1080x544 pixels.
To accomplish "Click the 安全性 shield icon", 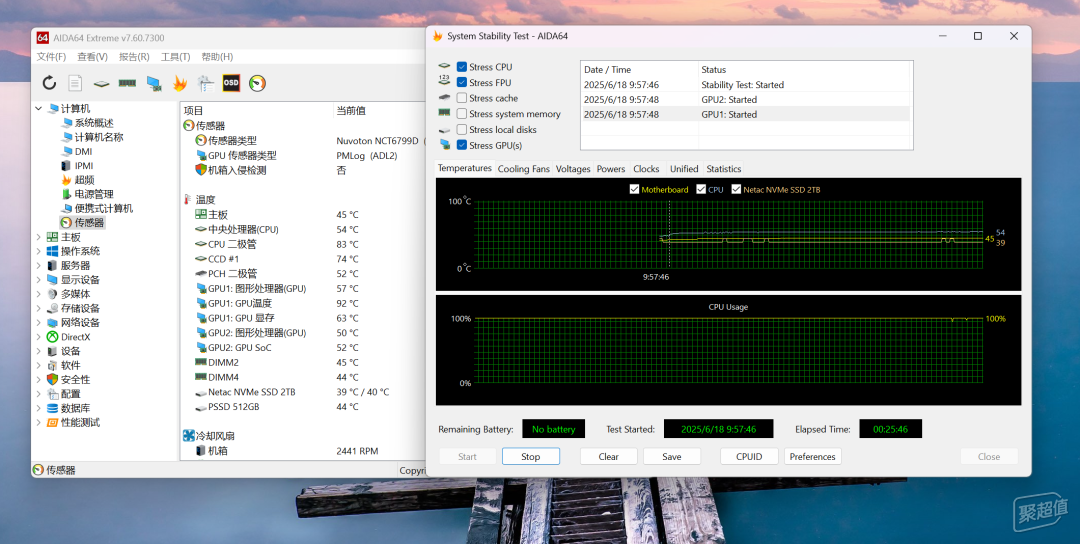I will coord(52,379).
